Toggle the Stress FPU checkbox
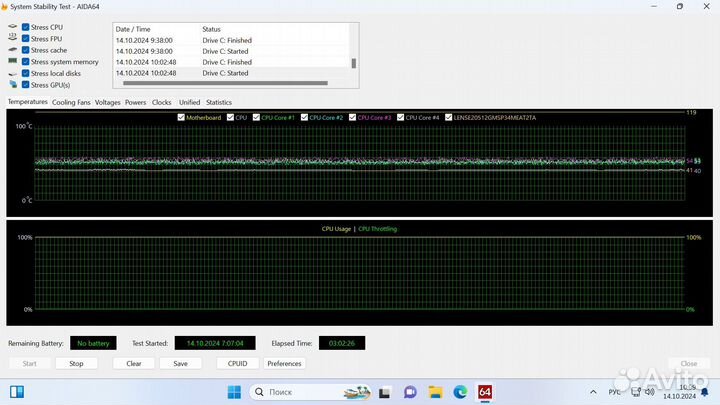Viewport: 720px width, 405px height. point(26,39)
